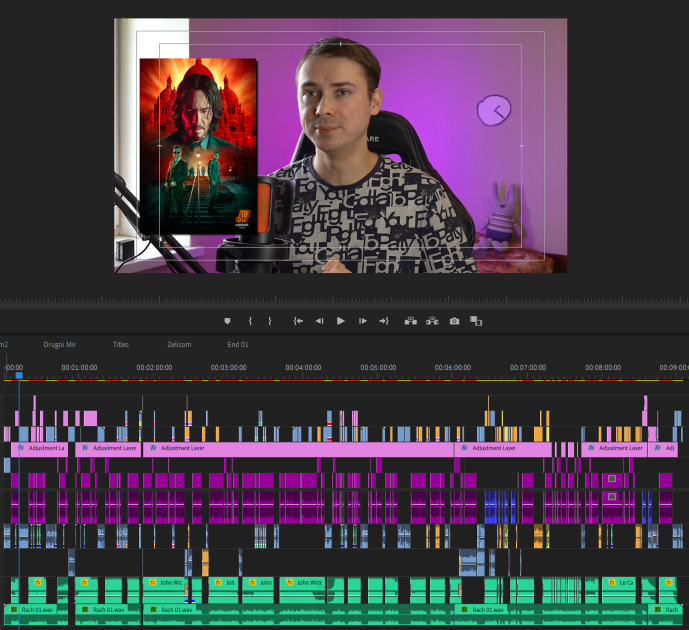The width and height of the screenshot is (689, 630).
Task: Click the Go to Out point button
Action: pyautogui.click(x=383, y=321)
